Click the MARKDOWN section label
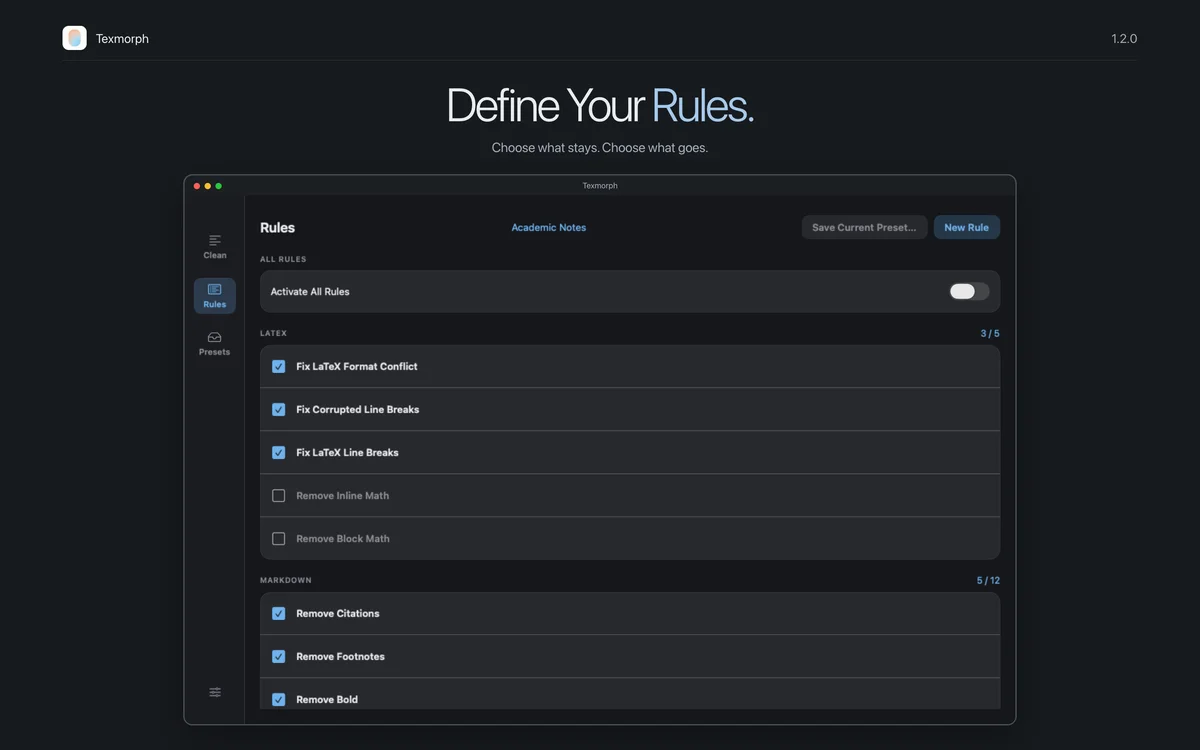This screenshot has height=750, width=1200. pyautogui.click(x=286, y=580)
